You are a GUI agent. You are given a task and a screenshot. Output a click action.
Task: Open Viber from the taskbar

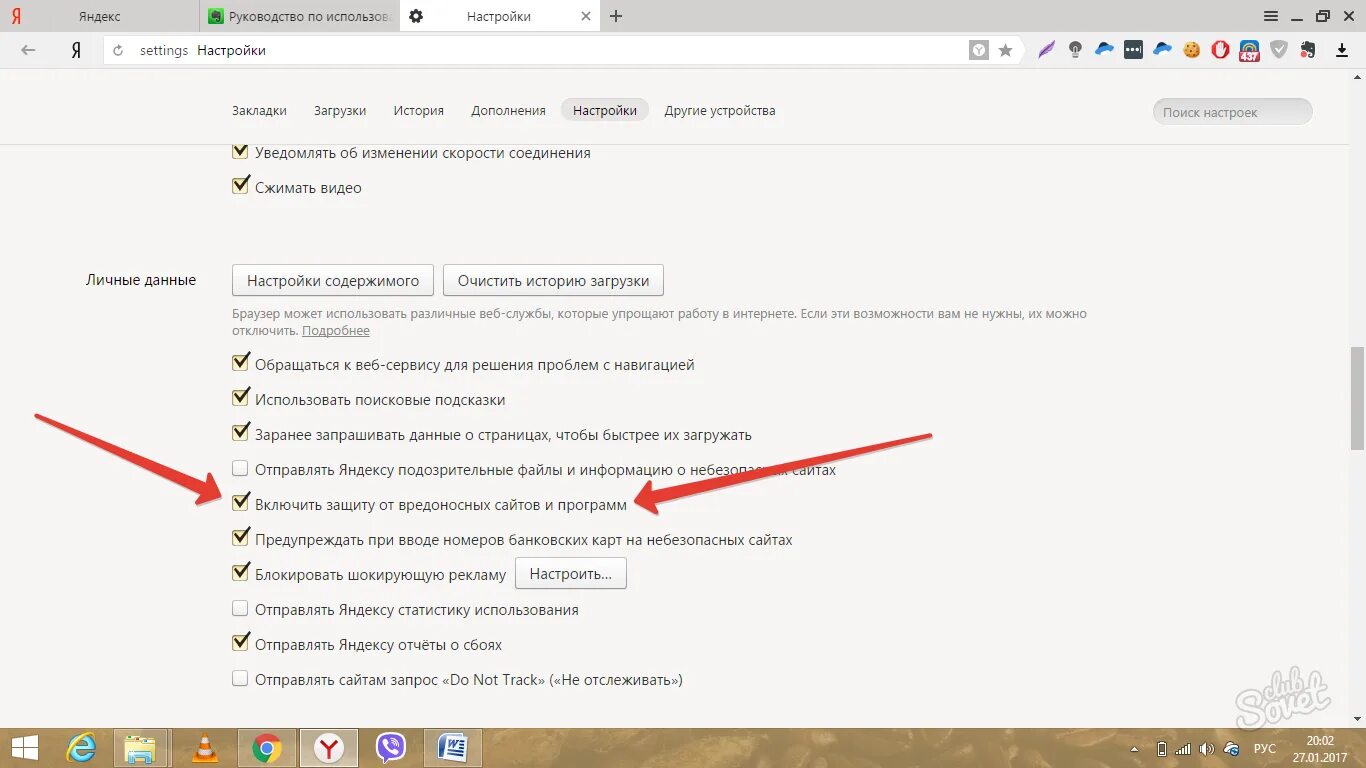point(391,747)
